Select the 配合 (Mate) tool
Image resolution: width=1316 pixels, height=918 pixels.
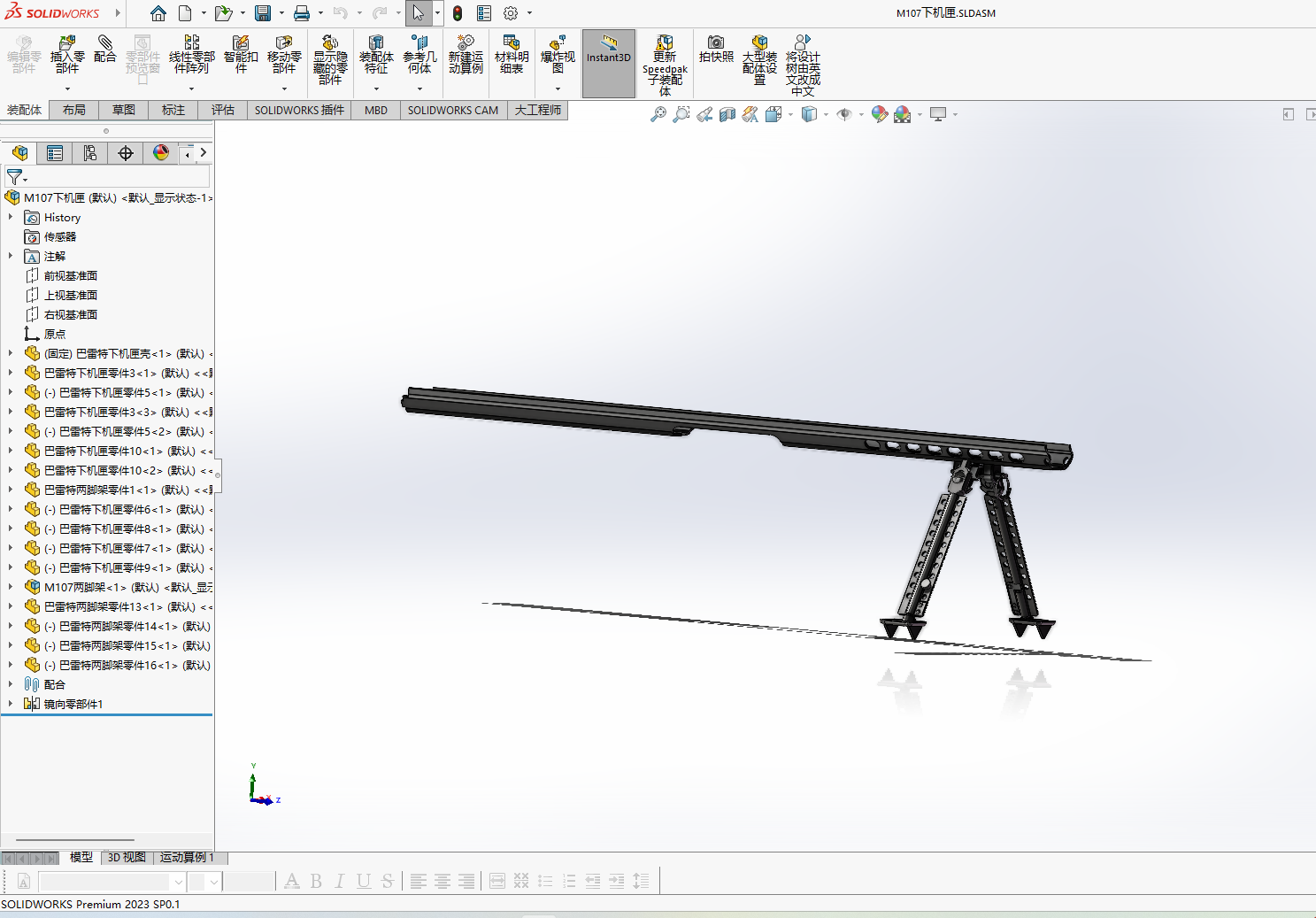[x=104, y=50]
